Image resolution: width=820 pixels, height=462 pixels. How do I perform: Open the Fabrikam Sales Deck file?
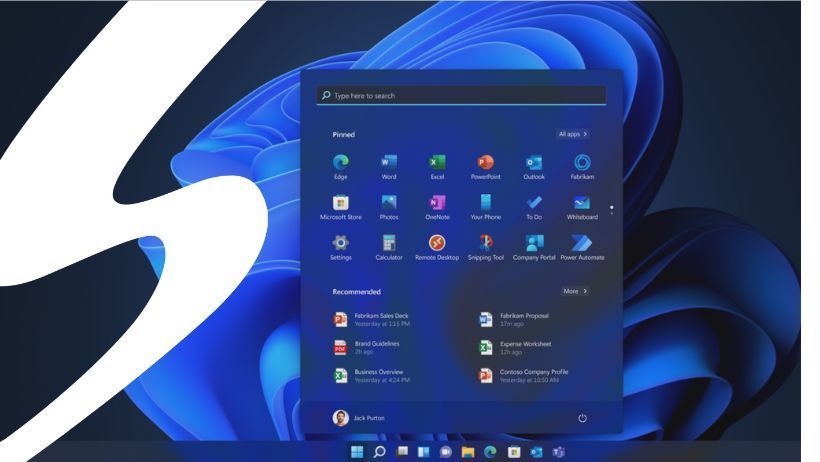coord(372,319)
